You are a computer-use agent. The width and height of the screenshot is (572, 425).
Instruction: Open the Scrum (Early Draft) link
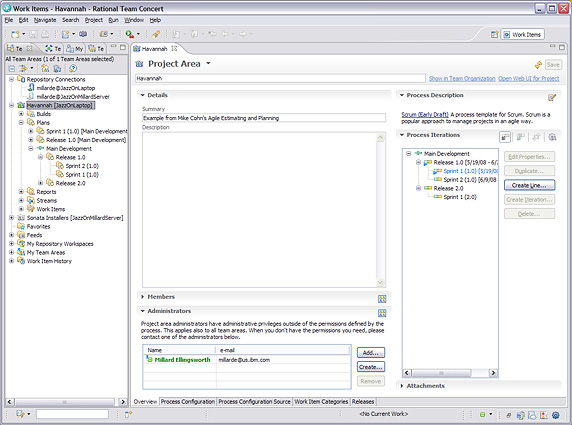425,115
